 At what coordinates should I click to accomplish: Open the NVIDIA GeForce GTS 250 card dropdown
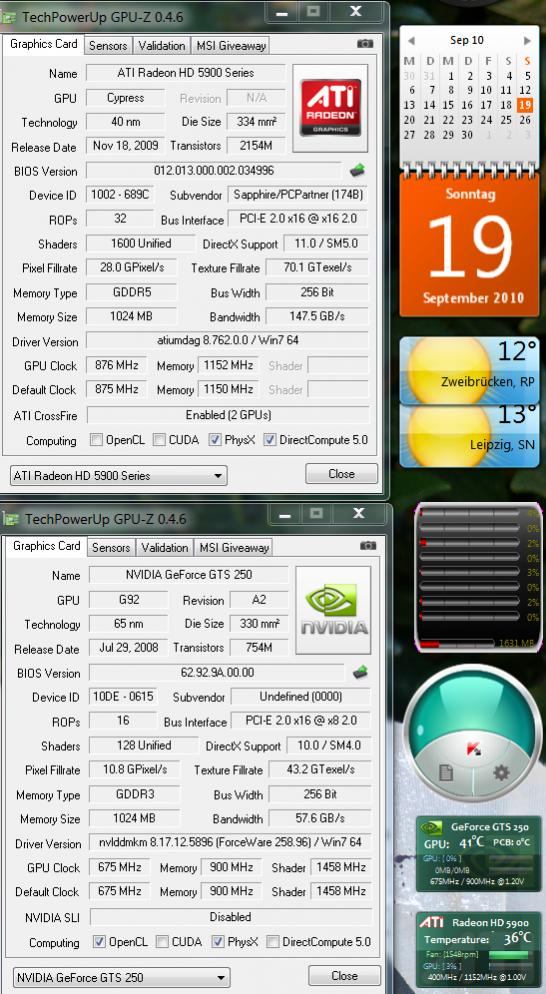121,978
